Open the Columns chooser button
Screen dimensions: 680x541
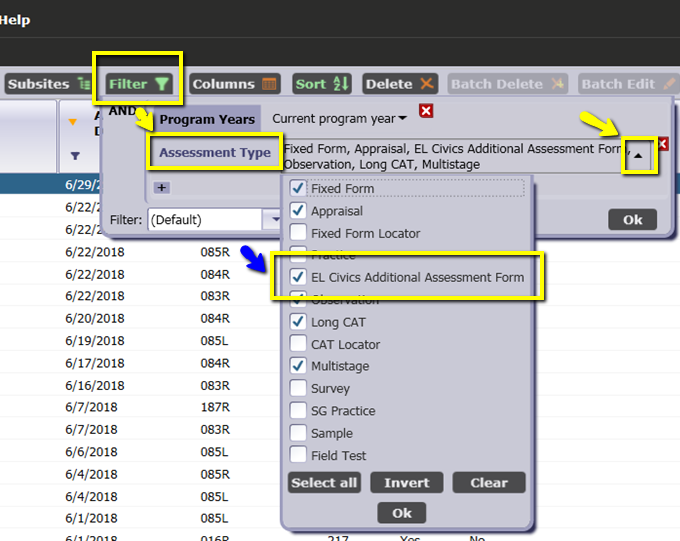[235, 84]
